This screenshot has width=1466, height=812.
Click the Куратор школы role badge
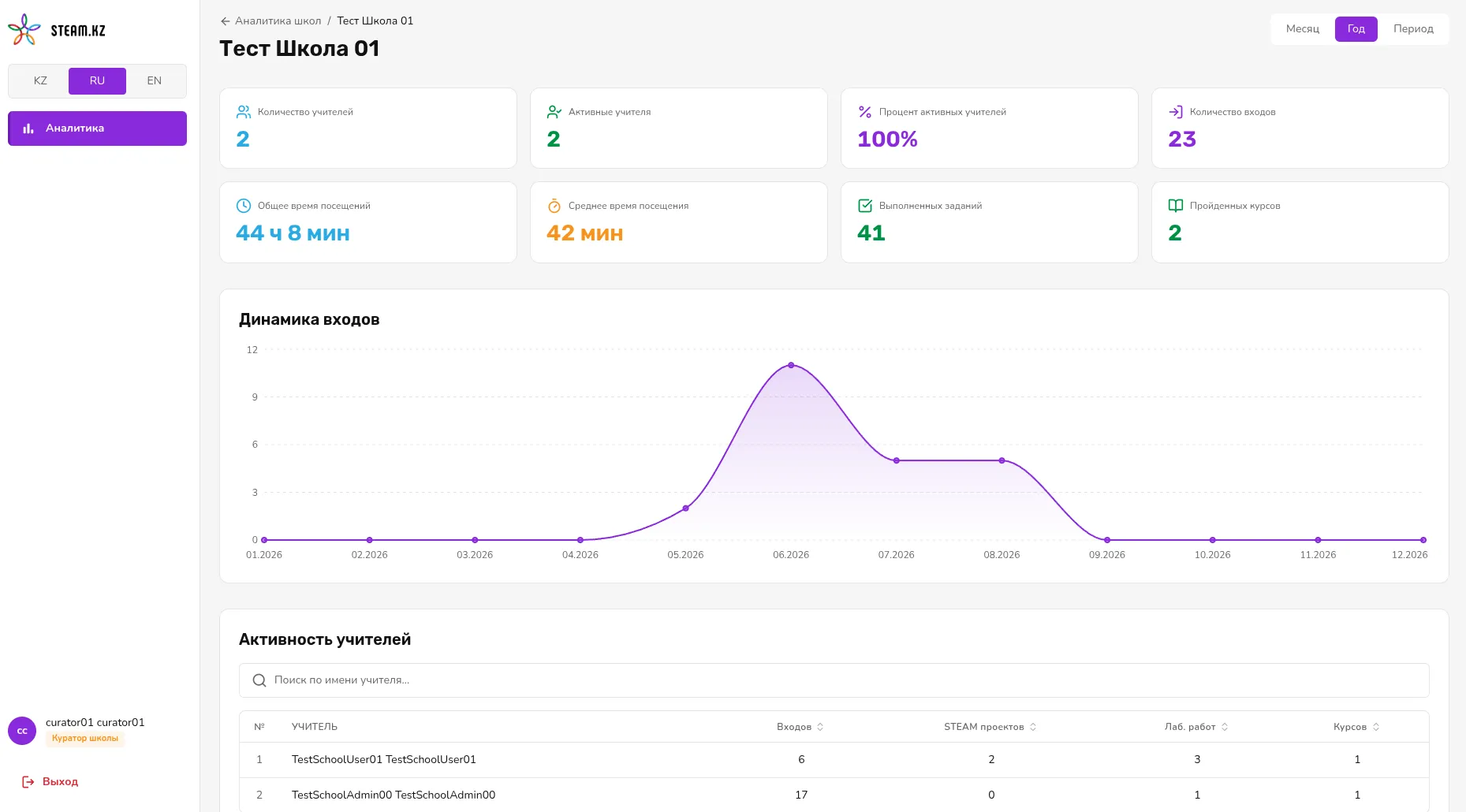(85, 739)
